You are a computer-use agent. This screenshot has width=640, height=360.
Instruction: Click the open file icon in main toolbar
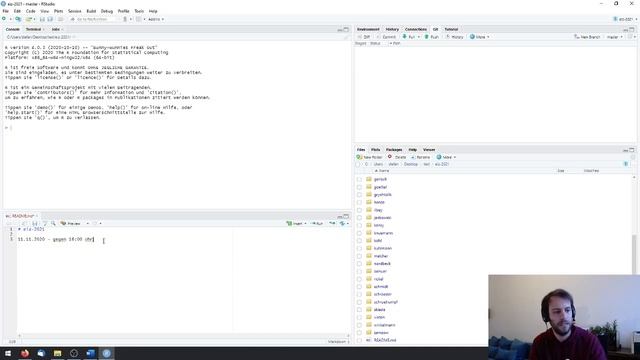[x=28, y=19]
